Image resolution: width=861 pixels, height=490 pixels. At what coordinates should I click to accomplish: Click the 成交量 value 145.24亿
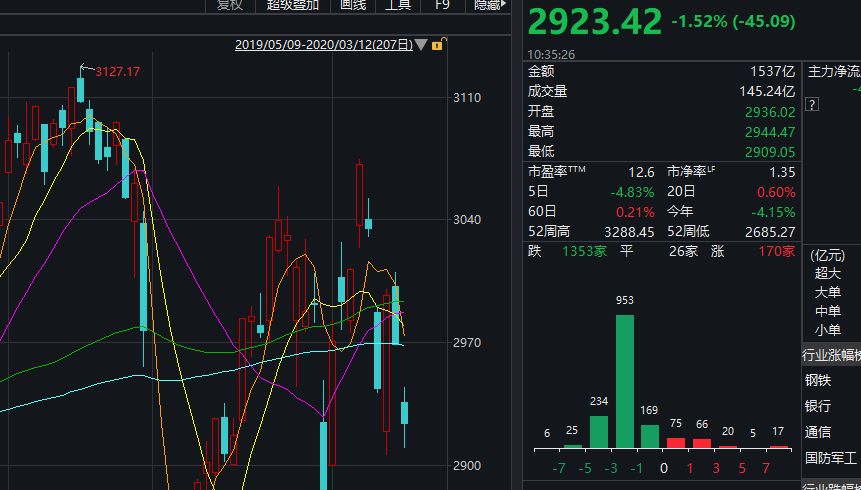click(767, 91)
